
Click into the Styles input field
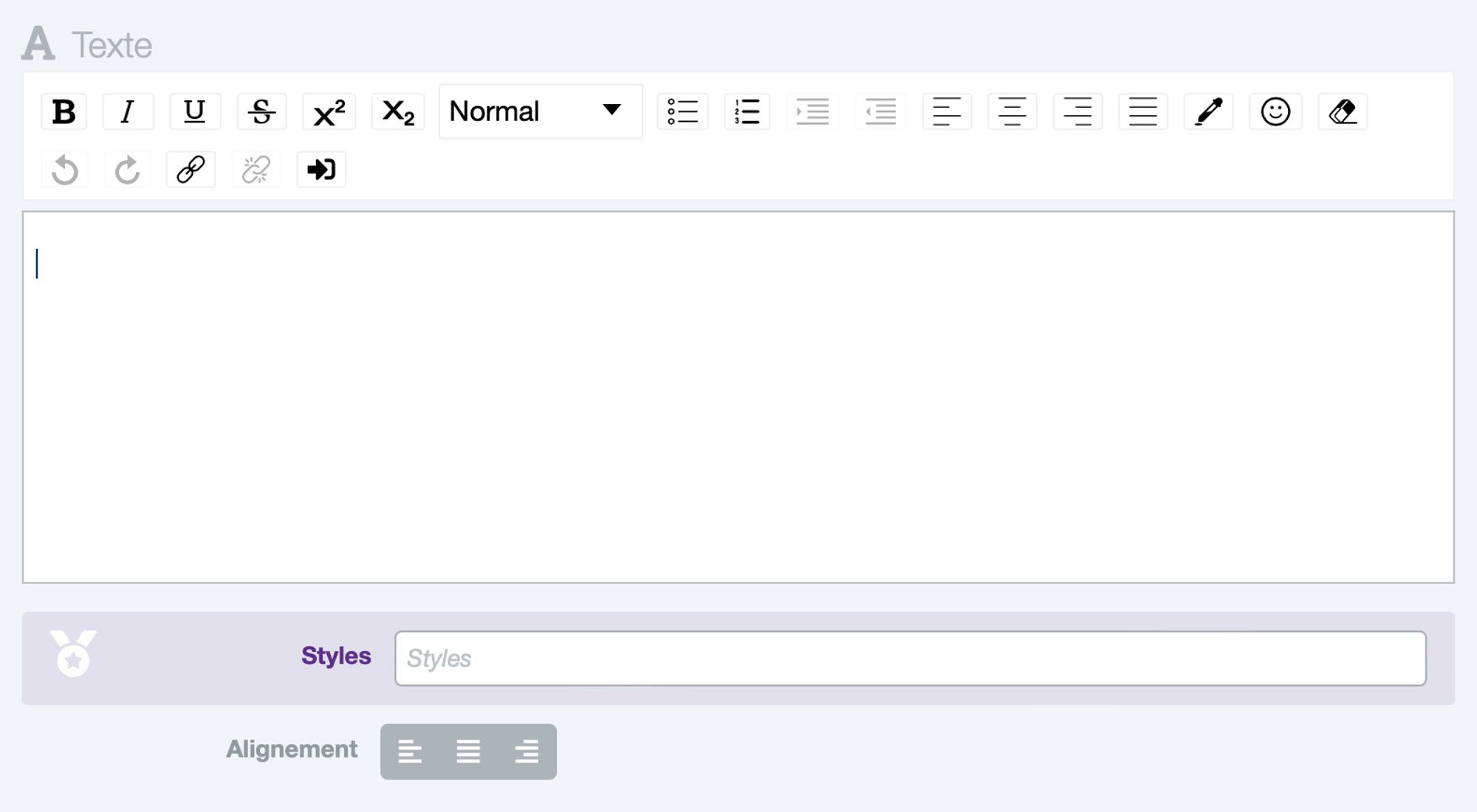click(x=910, y=658)
